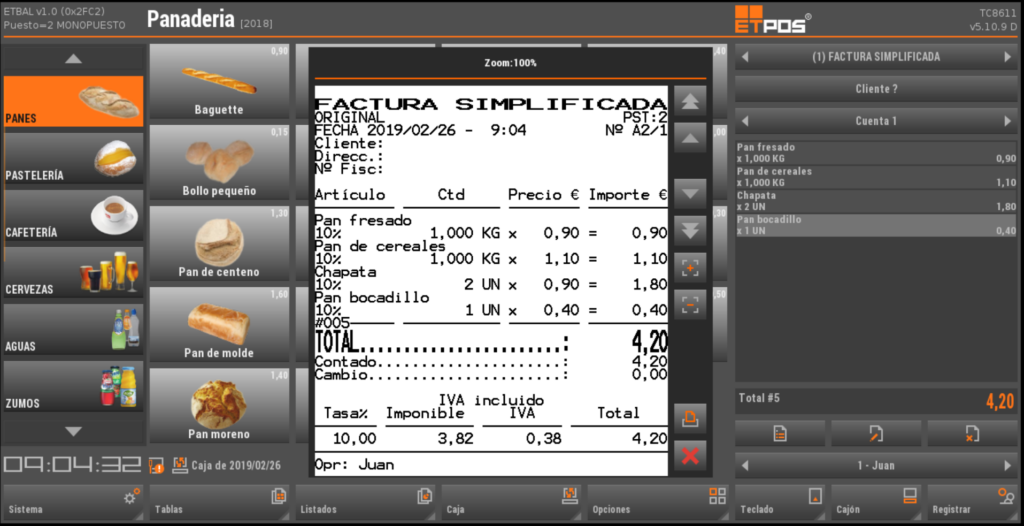
Task: Add Pan de centeno to the ticket
Action: 219,244
